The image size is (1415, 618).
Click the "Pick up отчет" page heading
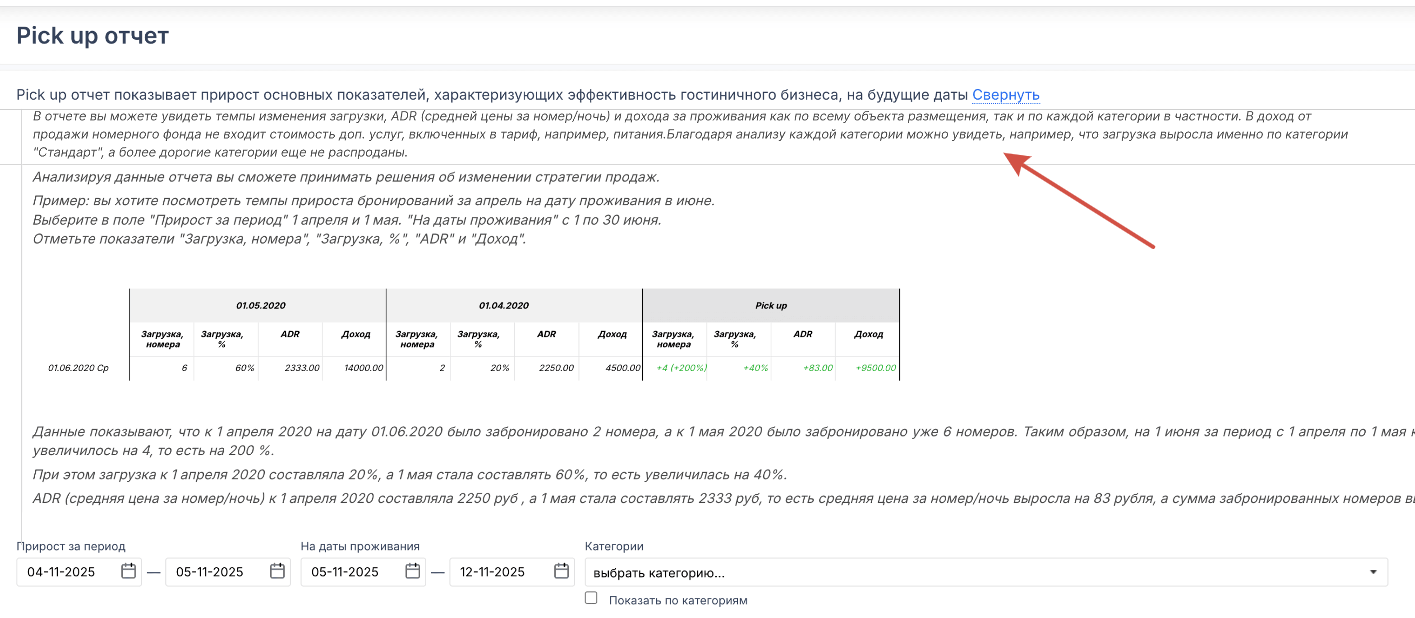click(93, 36)
